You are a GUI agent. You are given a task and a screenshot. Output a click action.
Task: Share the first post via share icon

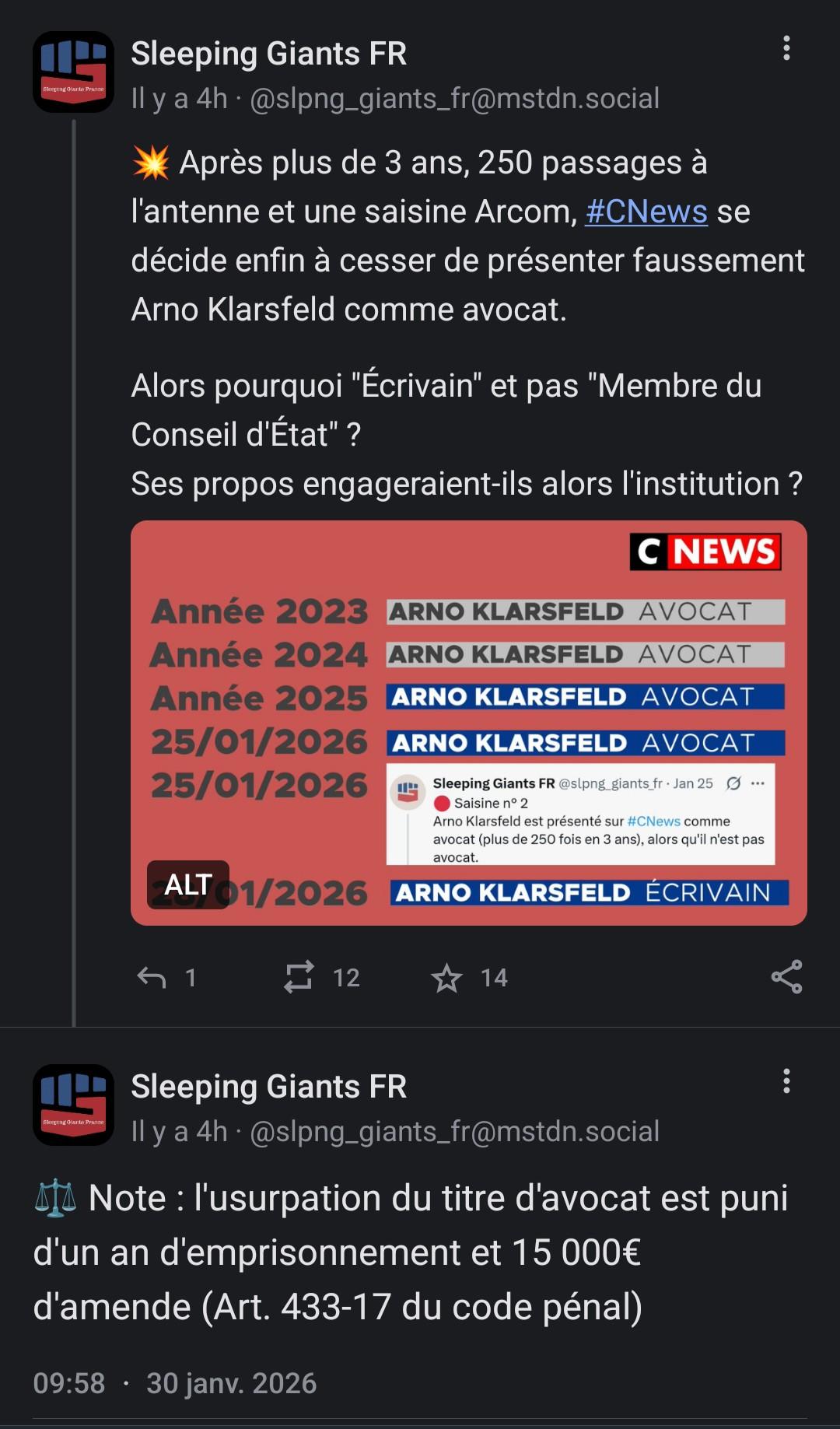pyautogui.click(x=786, y=977)
